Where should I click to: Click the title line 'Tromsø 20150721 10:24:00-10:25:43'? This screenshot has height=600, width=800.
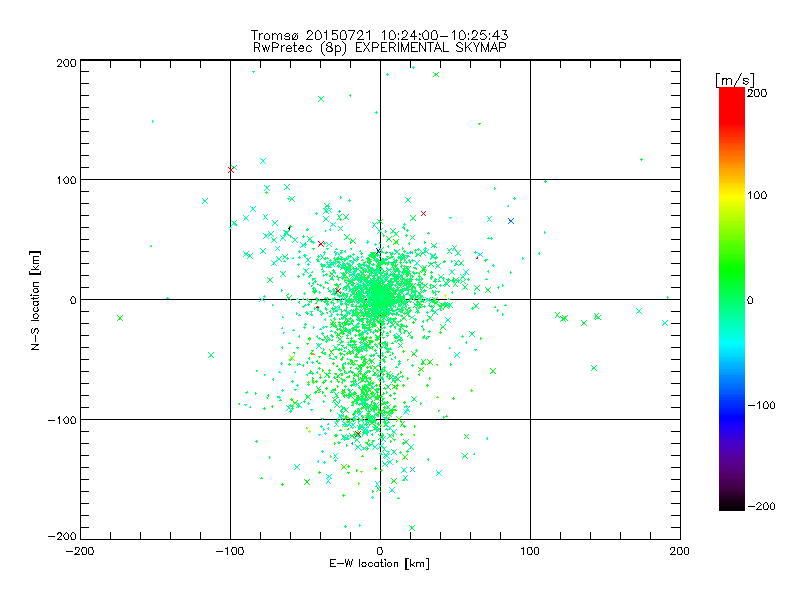379,35
